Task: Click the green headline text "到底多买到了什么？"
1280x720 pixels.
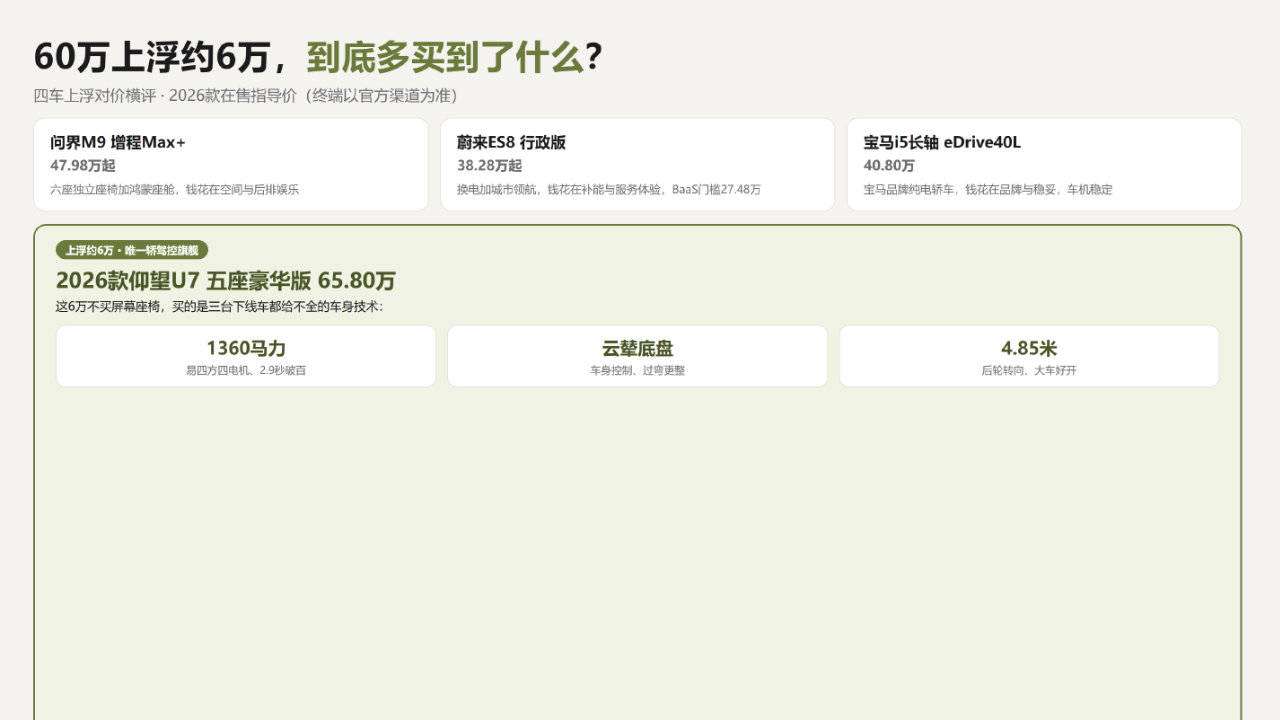Action: tap(455, 58)
